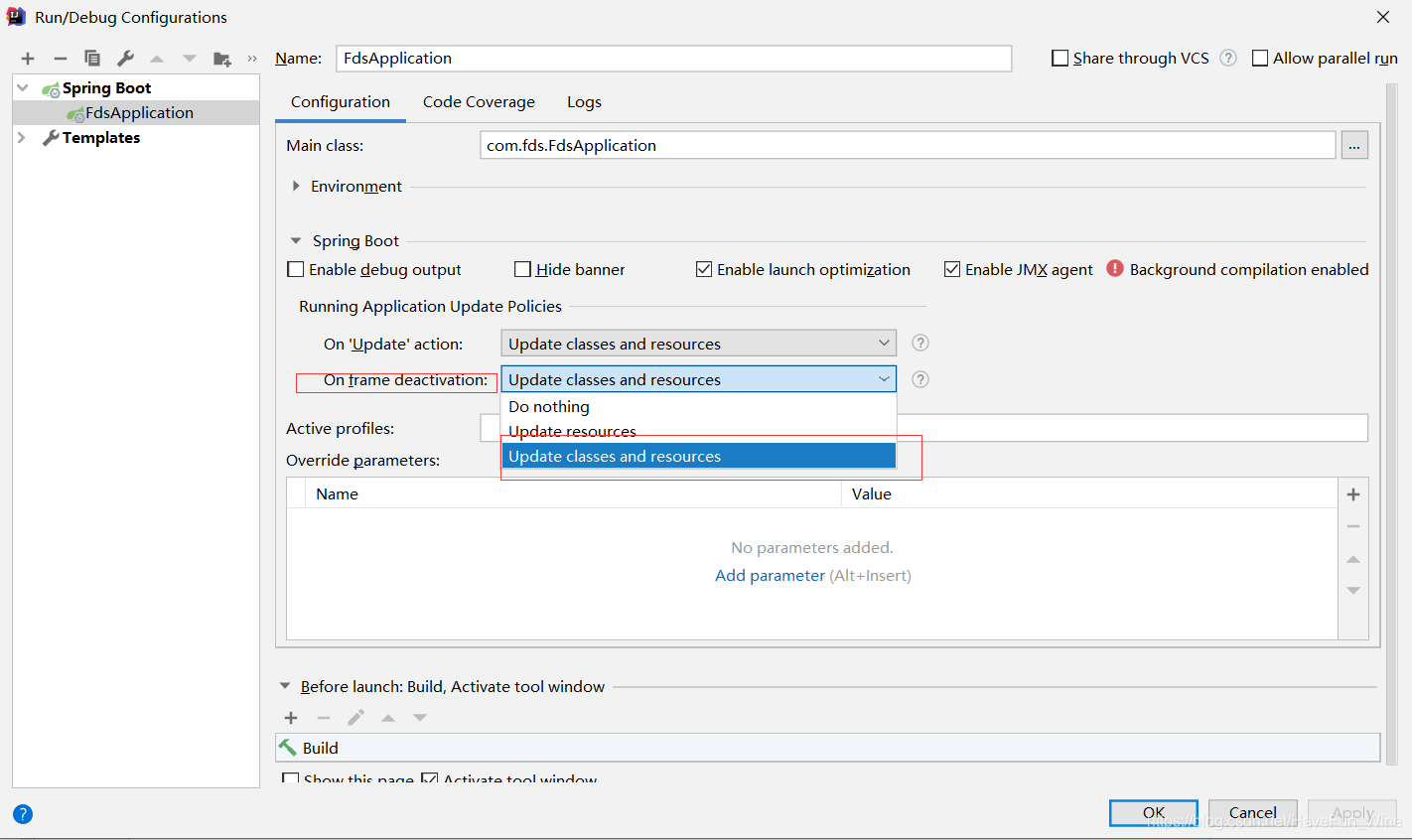
Task: Click the Add parameter link
Action: click(x=770, y=575)
